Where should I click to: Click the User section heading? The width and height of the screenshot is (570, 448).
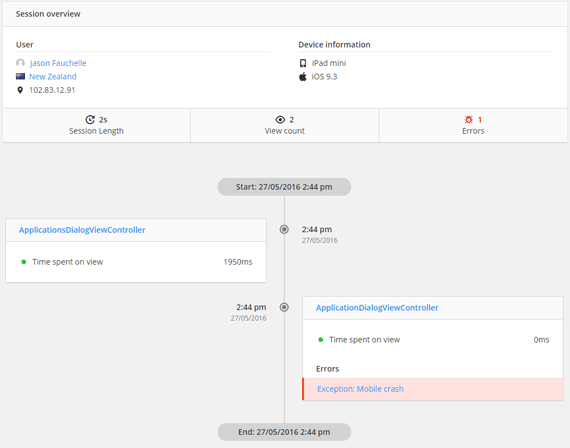(x=25, y=45)
